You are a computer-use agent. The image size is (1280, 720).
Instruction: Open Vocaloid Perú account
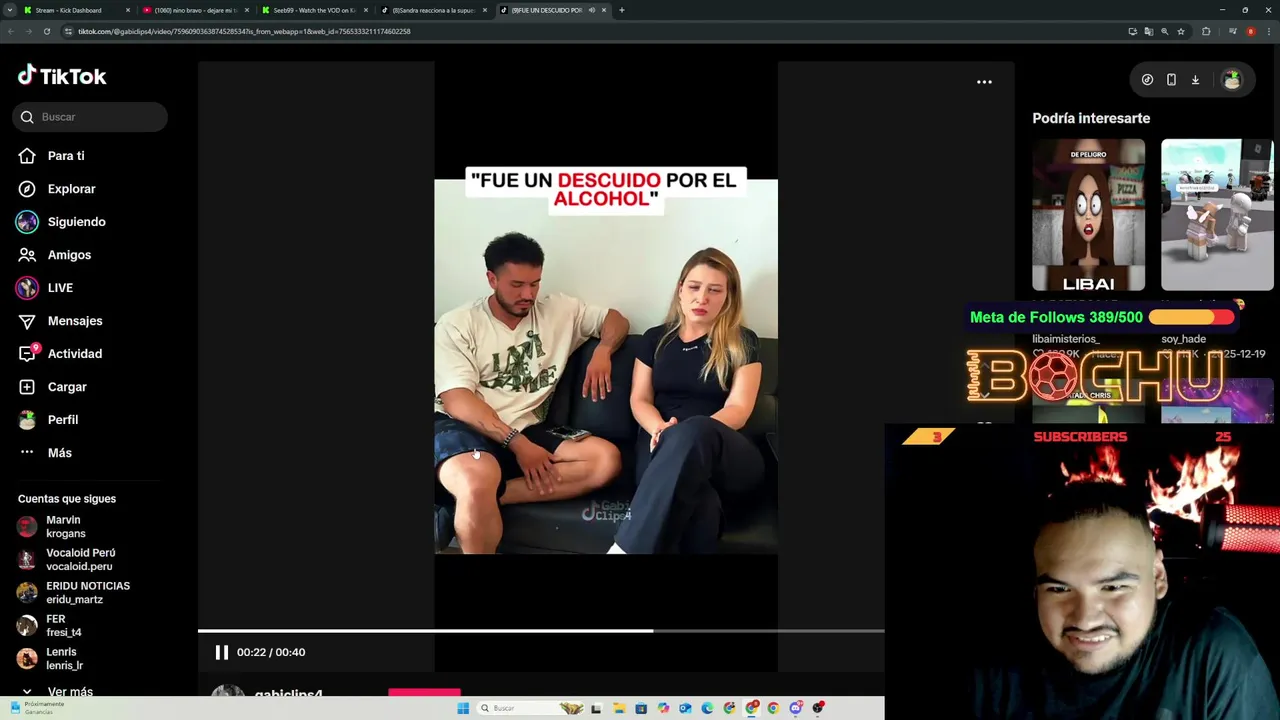click(80, 560)
